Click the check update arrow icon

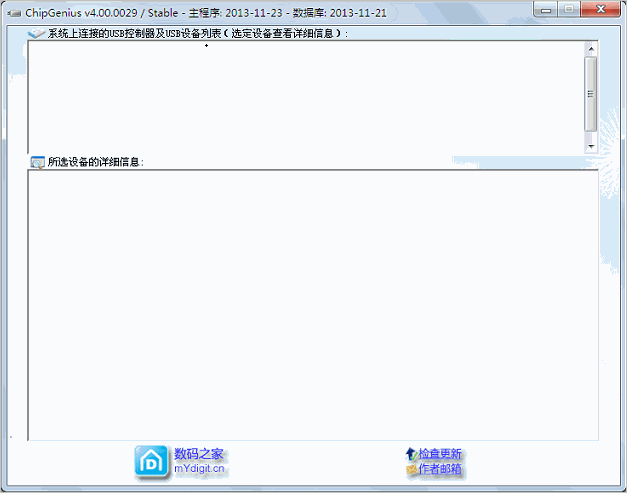click(411, 454)
